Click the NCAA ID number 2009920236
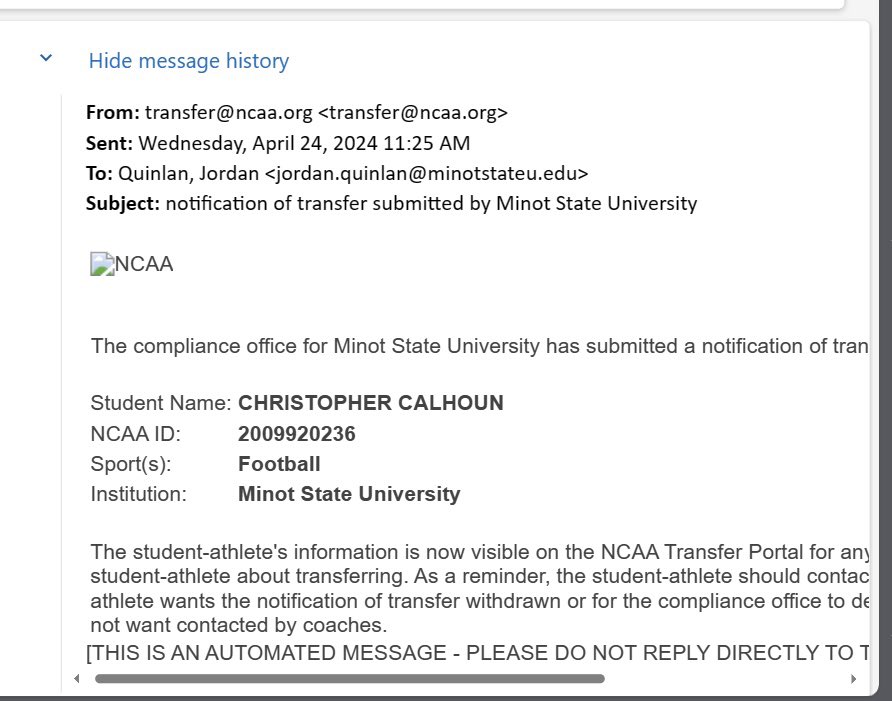 click(x=296, y=434)
